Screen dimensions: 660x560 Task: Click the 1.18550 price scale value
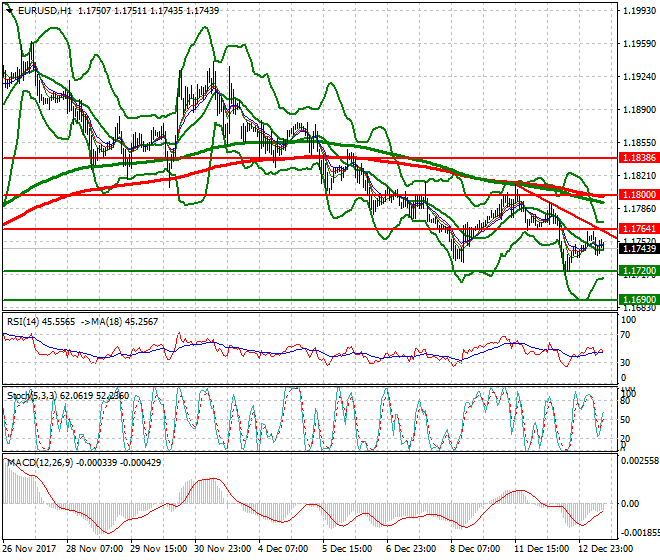[639, 142]
